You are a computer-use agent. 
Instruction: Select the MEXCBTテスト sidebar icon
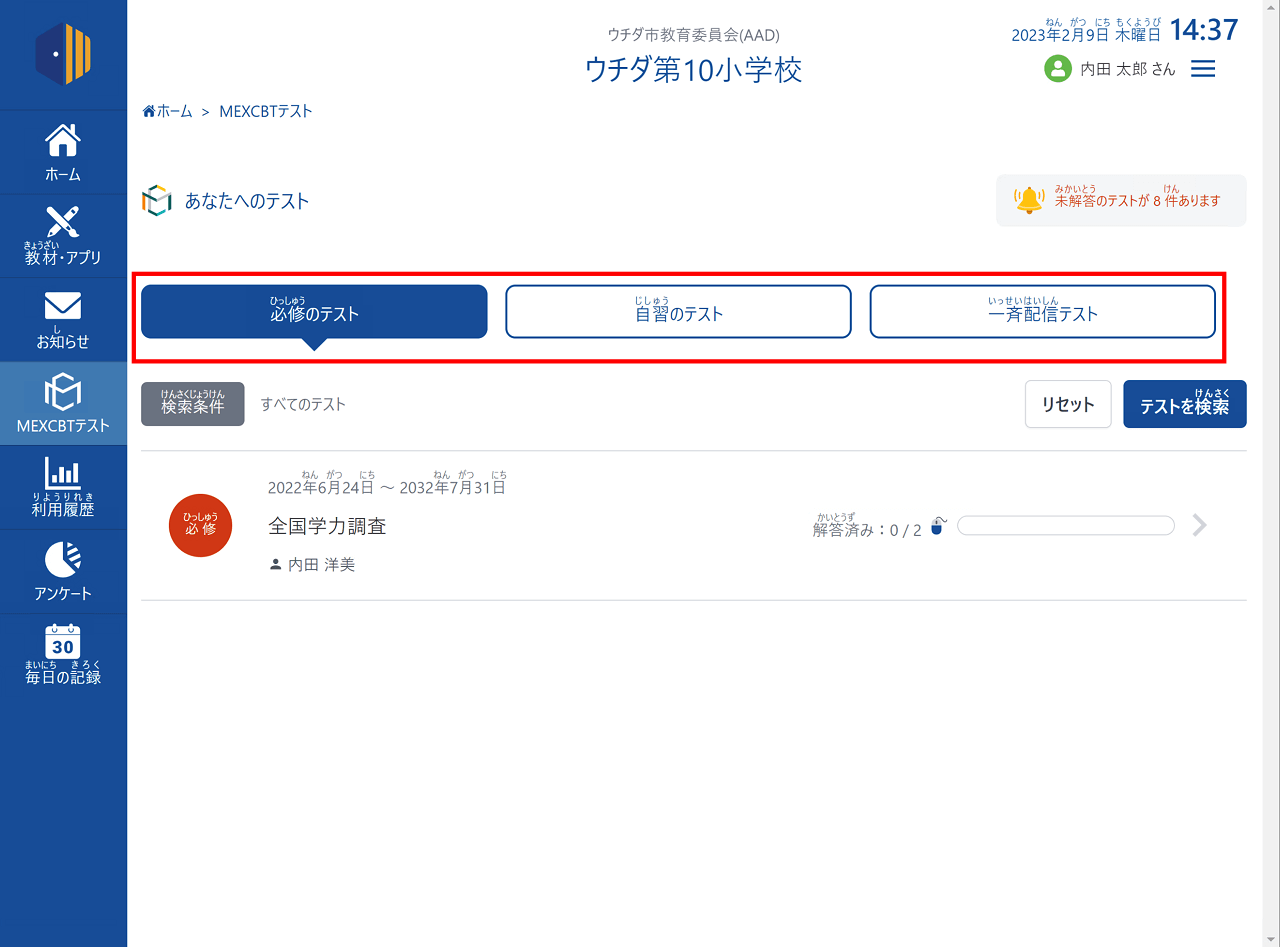click(x=63, y=392)
